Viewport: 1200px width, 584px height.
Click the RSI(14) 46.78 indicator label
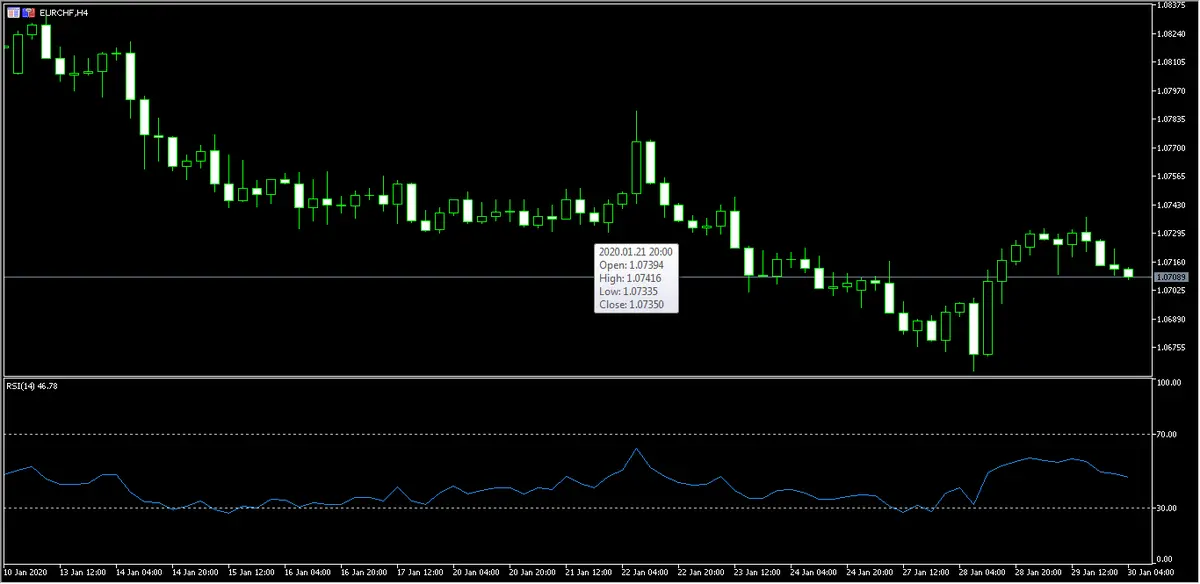tap(33, 387)
